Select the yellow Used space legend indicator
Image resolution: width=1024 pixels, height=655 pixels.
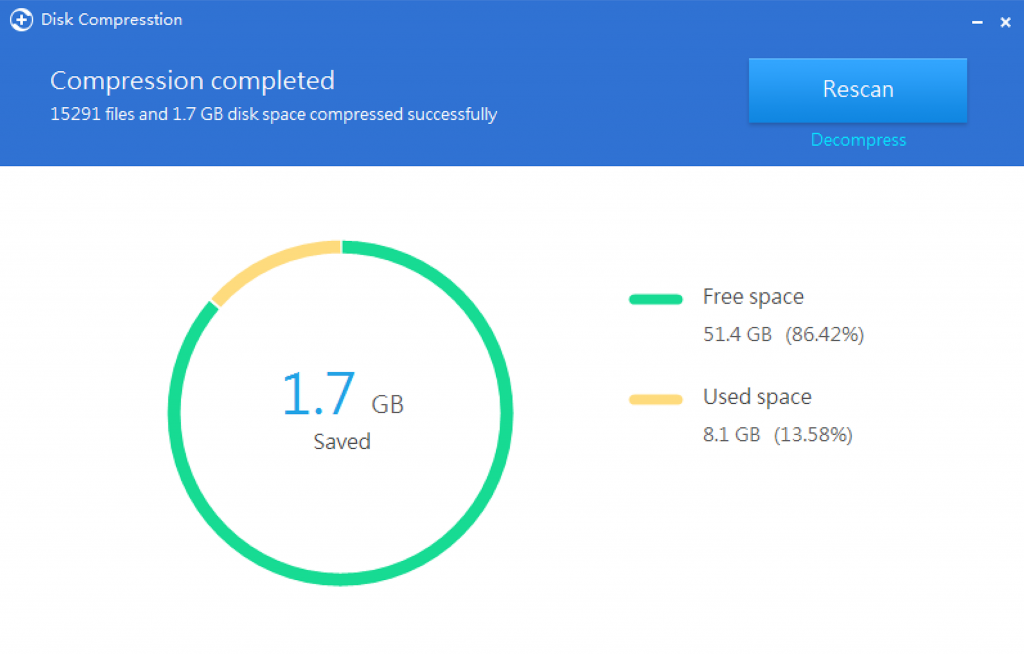tap(655, 397)
